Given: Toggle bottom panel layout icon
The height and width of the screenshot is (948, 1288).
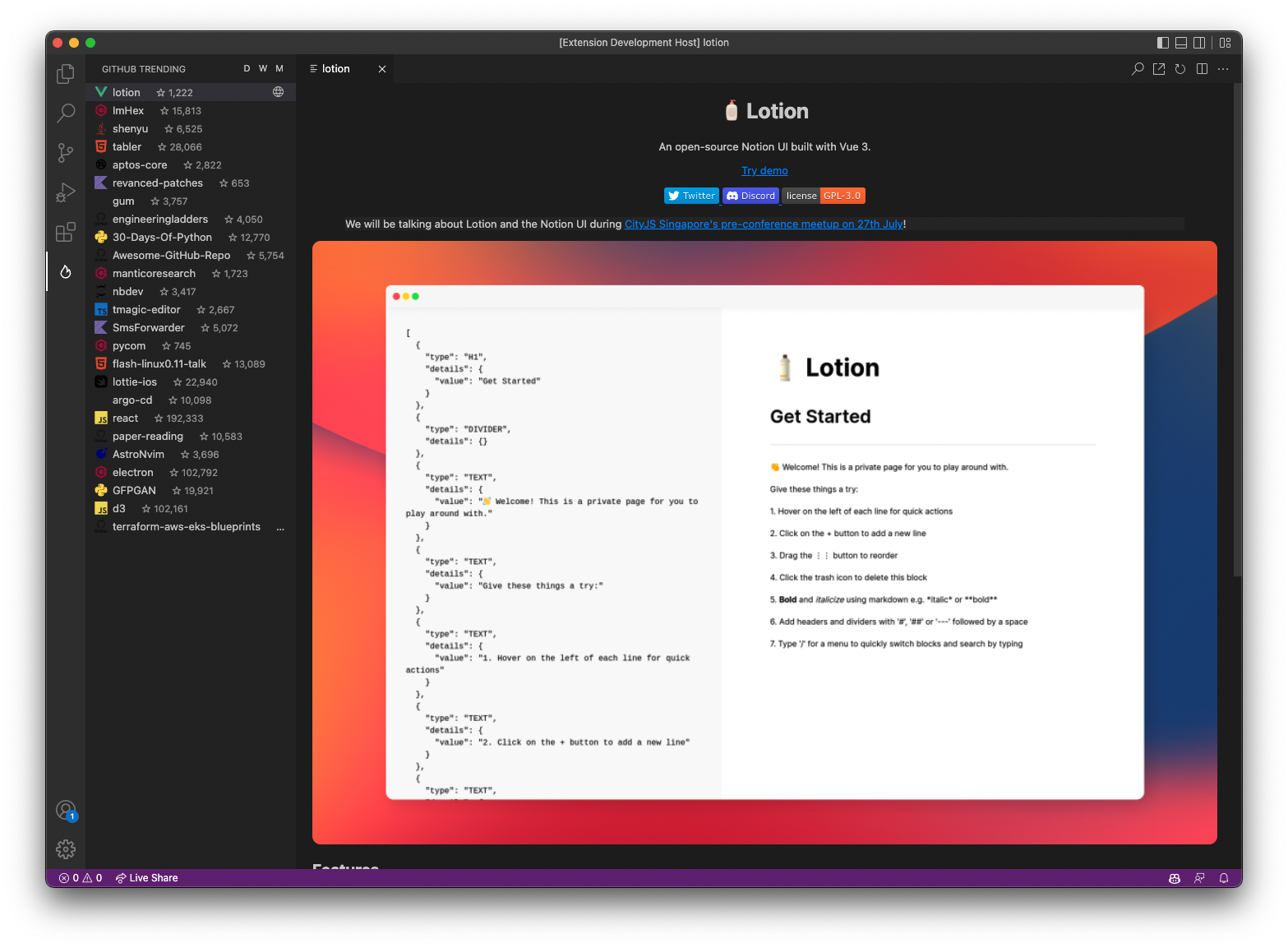Looking at the screenshot, I should tap(1181, 43).
